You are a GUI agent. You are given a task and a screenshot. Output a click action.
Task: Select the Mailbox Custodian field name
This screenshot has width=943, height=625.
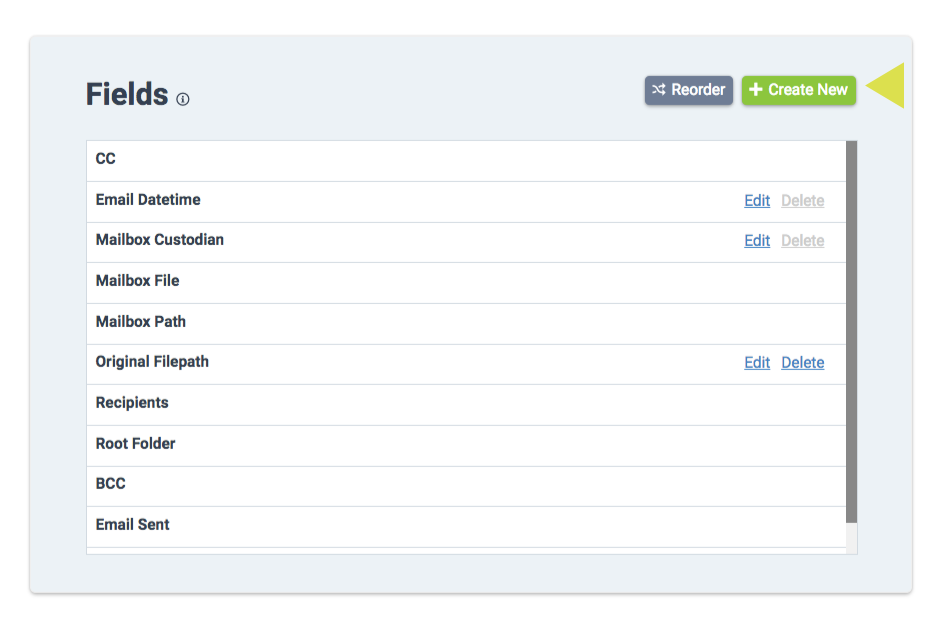click(x=159, y=240)
